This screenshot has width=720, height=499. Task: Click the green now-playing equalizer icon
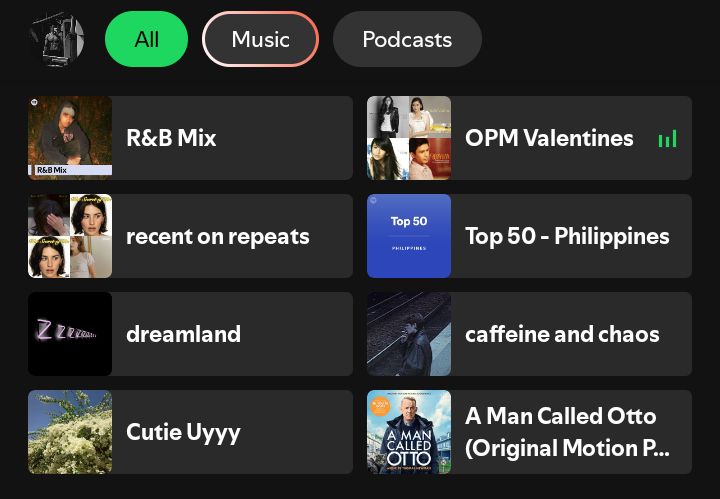click(x=668, y=139)
